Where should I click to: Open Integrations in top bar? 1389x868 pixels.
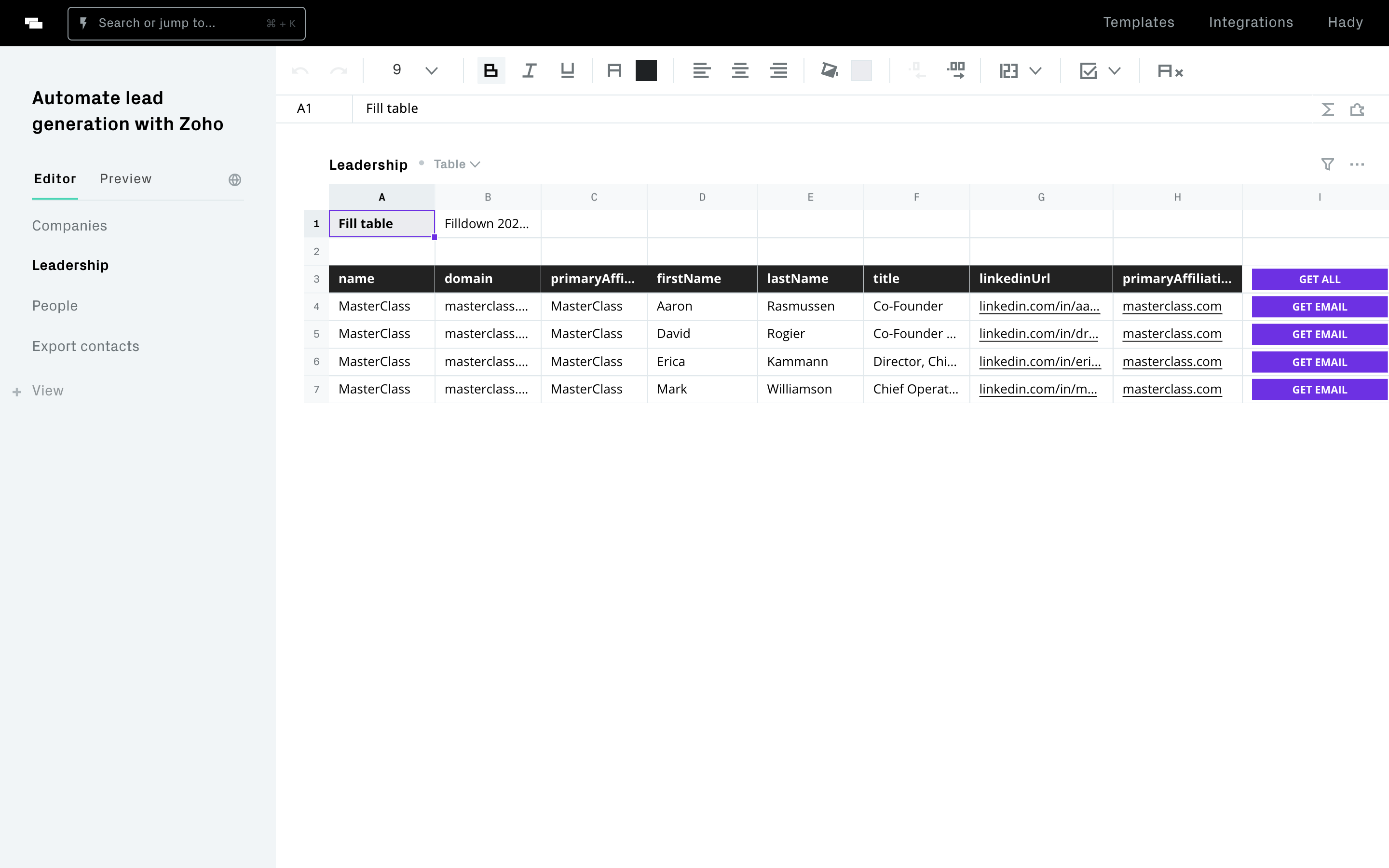pyautogui.click(x=1251, y=22)
